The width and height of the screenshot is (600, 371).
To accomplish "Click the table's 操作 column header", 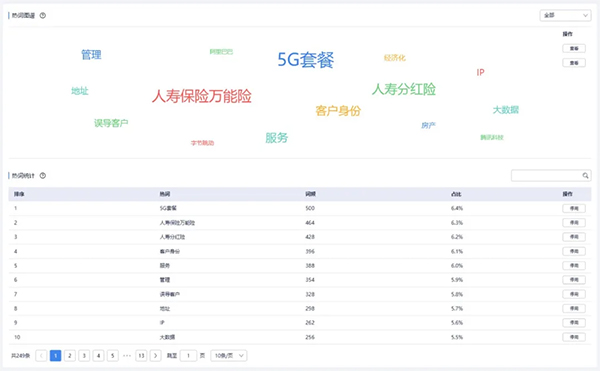I will pyautogui.click(x=567, y=194).
